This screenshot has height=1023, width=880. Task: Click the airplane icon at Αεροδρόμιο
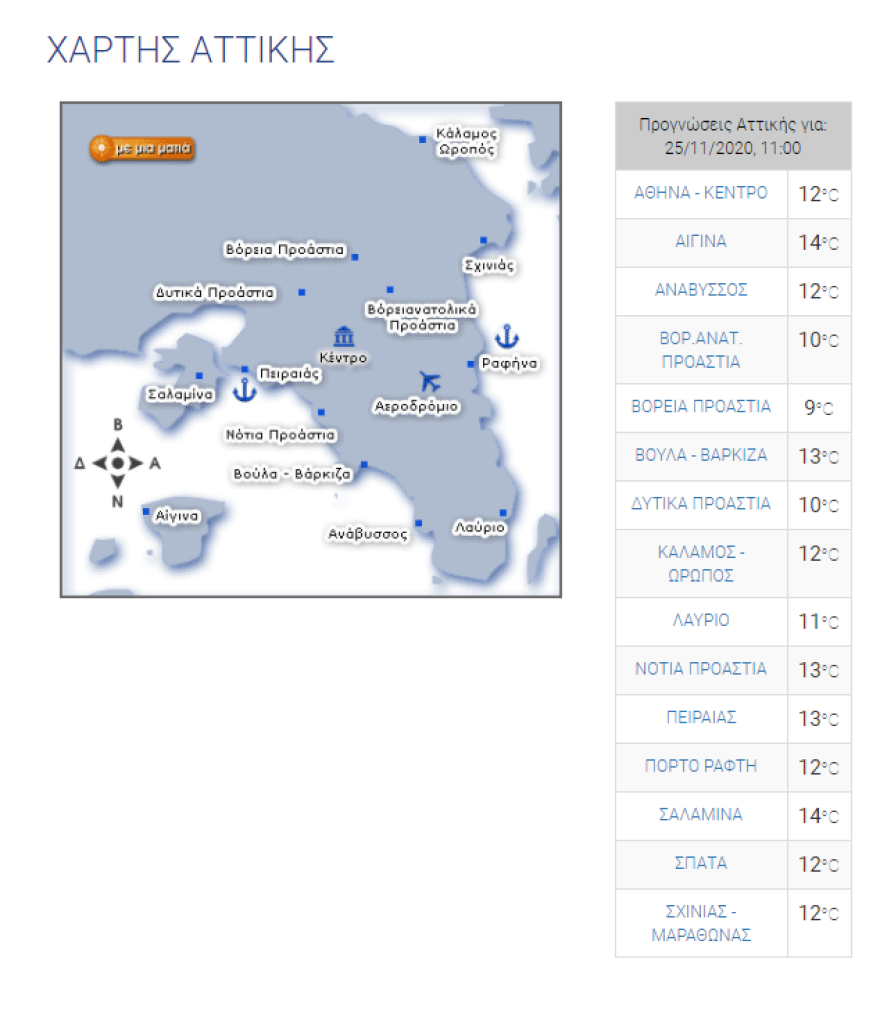[x=430, y=382]
